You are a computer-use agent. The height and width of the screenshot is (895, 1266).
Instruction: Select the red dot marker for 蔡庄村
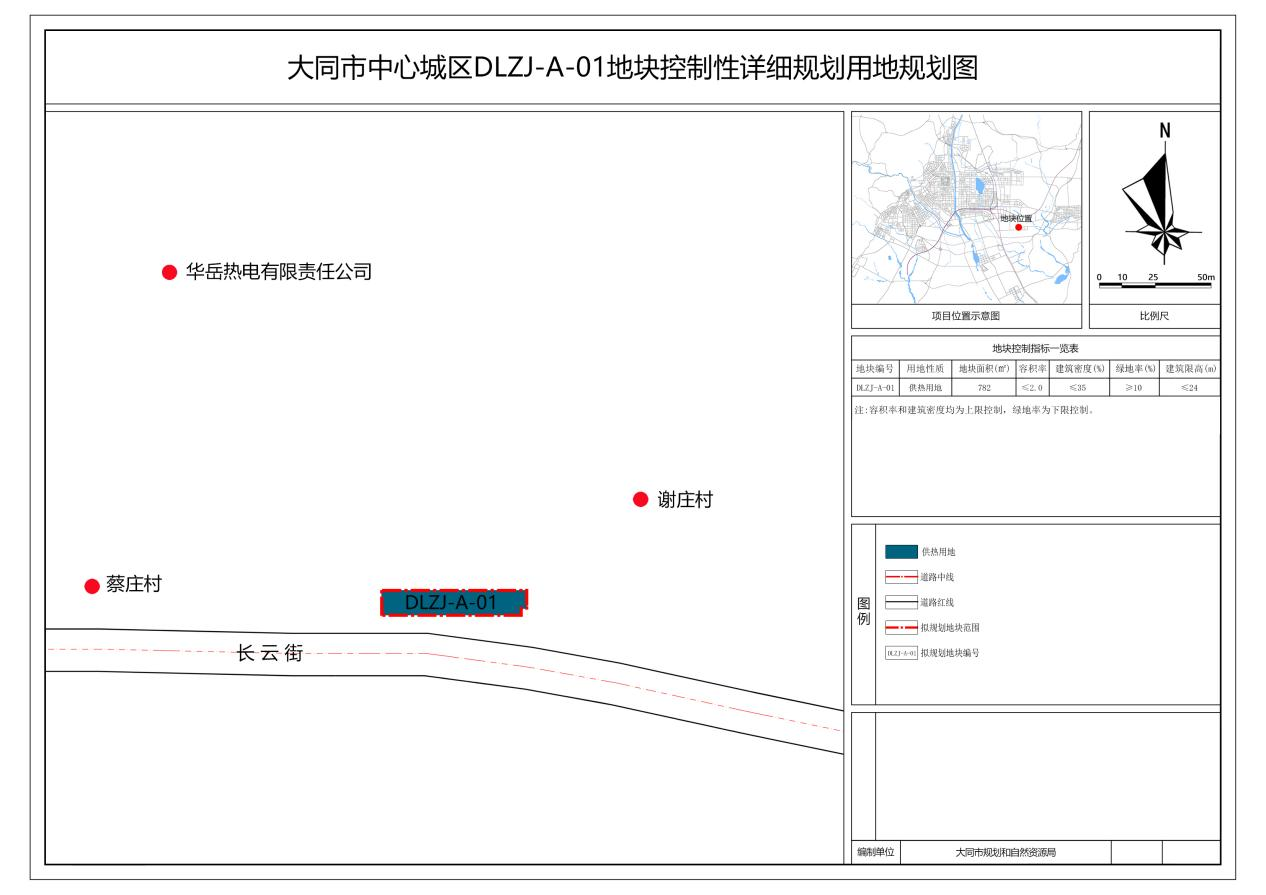[x=92, y=586]
